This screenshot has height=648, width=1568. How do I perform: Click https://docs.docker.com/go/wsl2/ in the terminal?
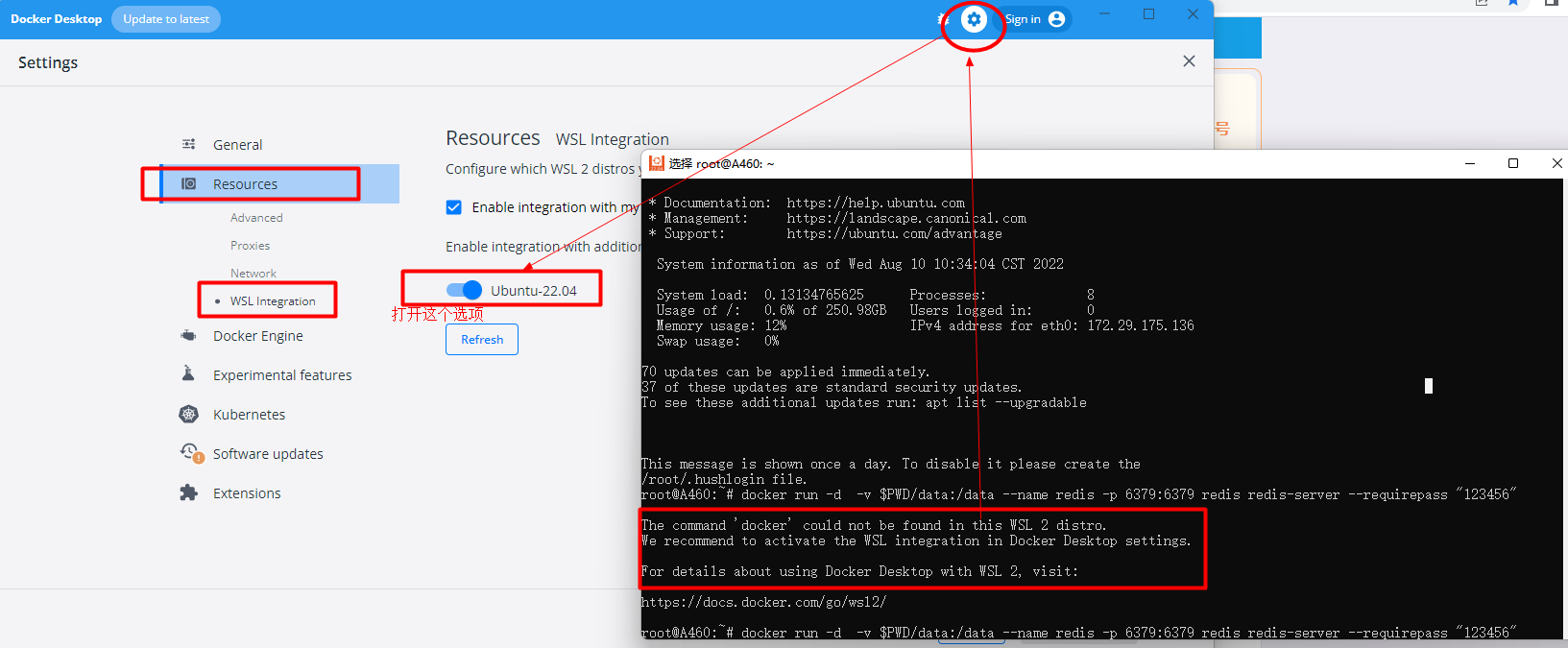(763, 602)
